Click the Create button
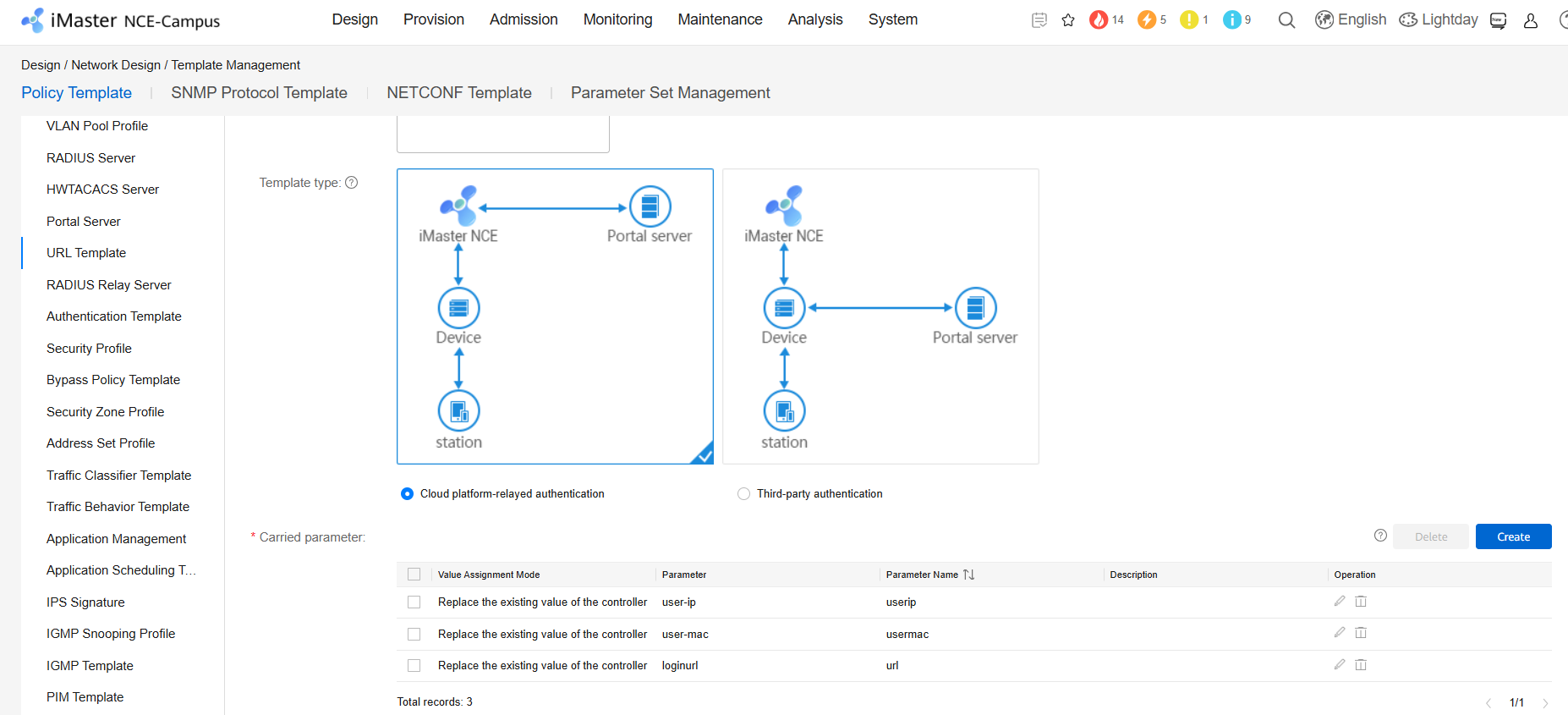This screenshot has height=715, width=1568. click(1513, 536)
